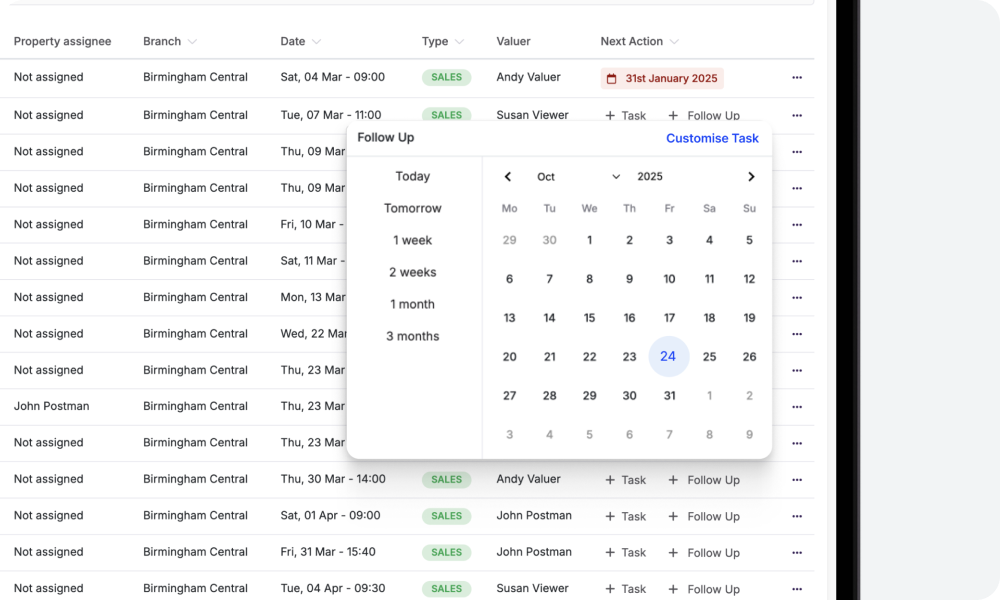Viewport: 1000px width, 600px height.
Task: Advance to the next month in the calendar
Action: pos(751,176)
